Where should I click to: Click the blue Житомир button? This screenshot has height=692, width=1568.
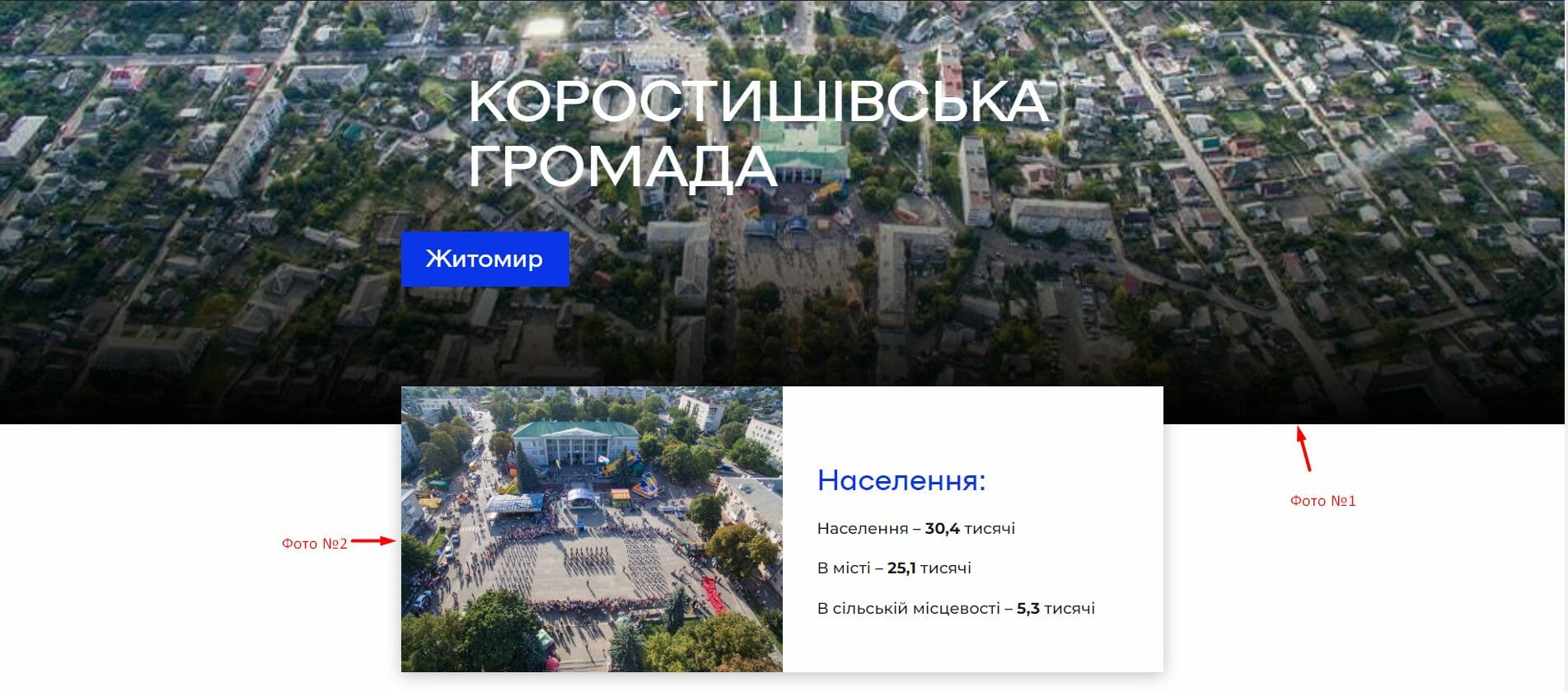click(484, 259)
